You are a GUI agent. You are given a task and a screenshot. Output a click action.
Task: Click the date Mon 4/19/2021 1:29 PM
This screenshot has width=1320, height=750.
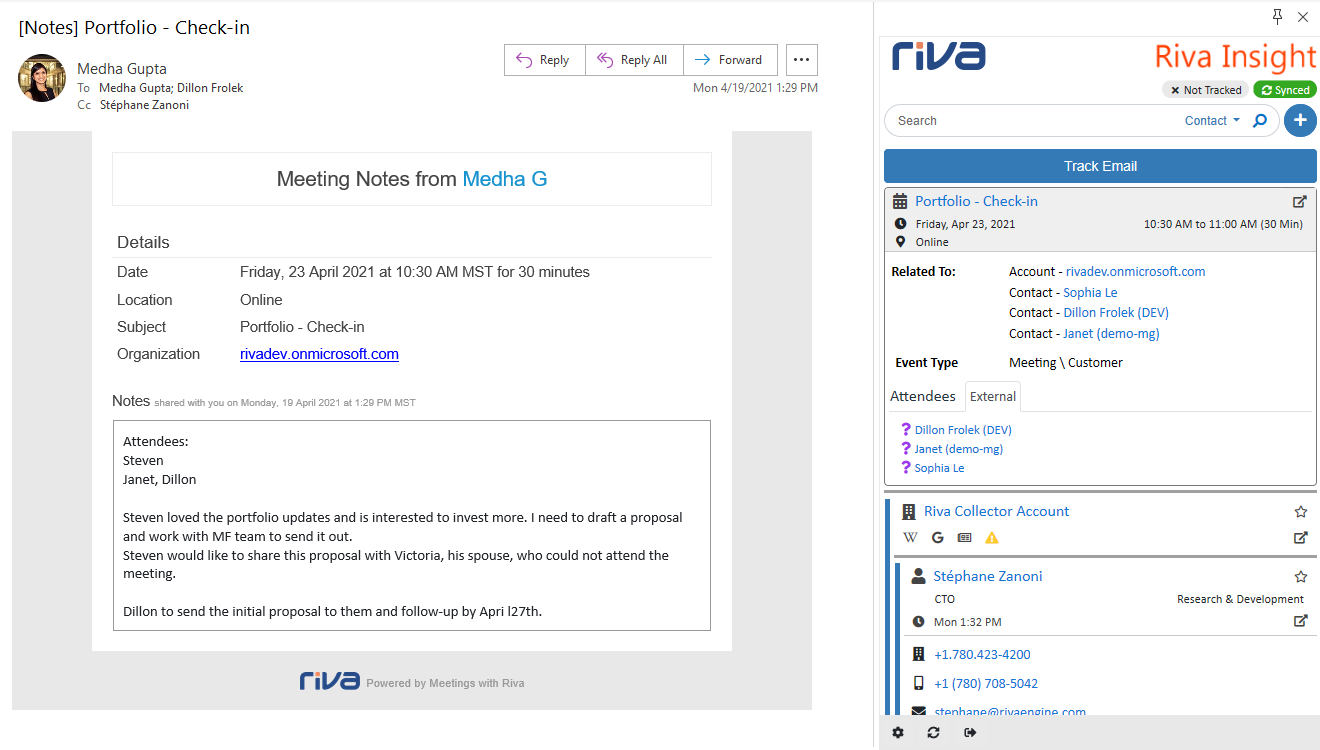pyautogui.click(x=755, y=88)
